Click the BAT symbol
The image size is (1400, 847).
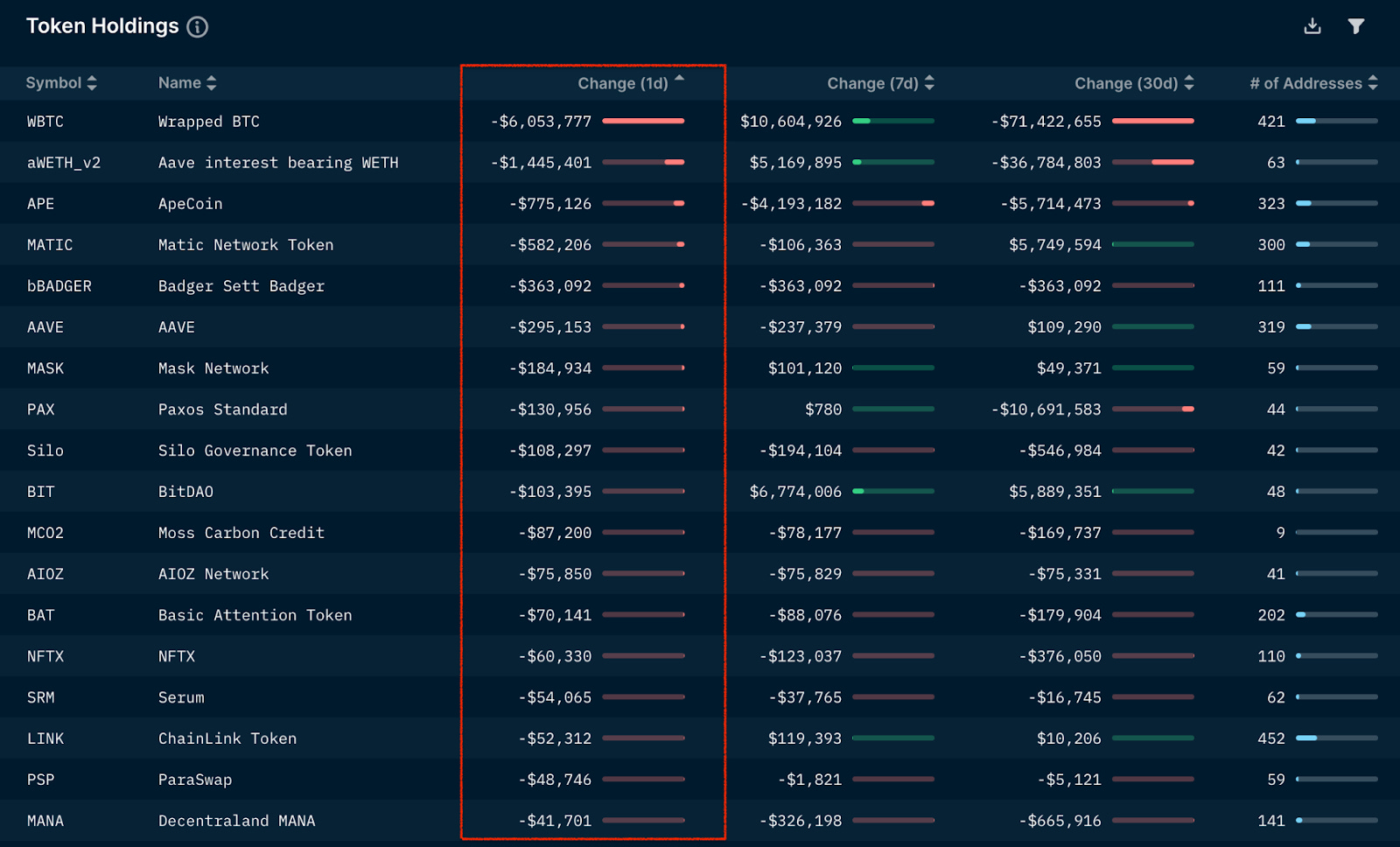pyautogui.click(x=40, y=615)
